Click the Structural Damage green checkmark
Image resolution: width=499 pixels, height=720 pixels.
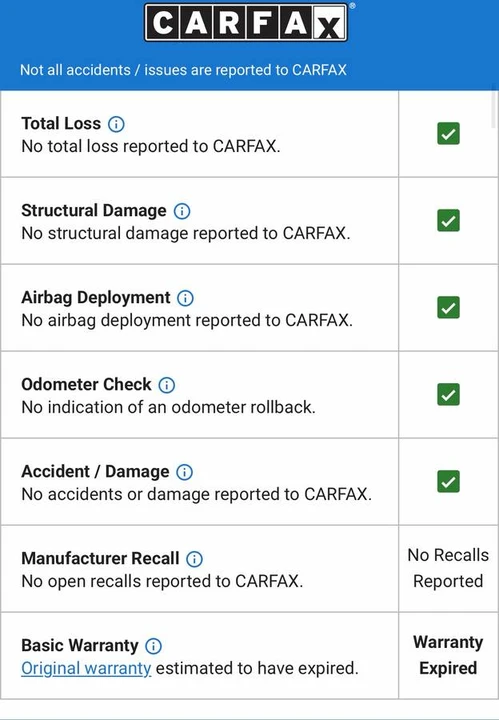[x=449, y=220]
